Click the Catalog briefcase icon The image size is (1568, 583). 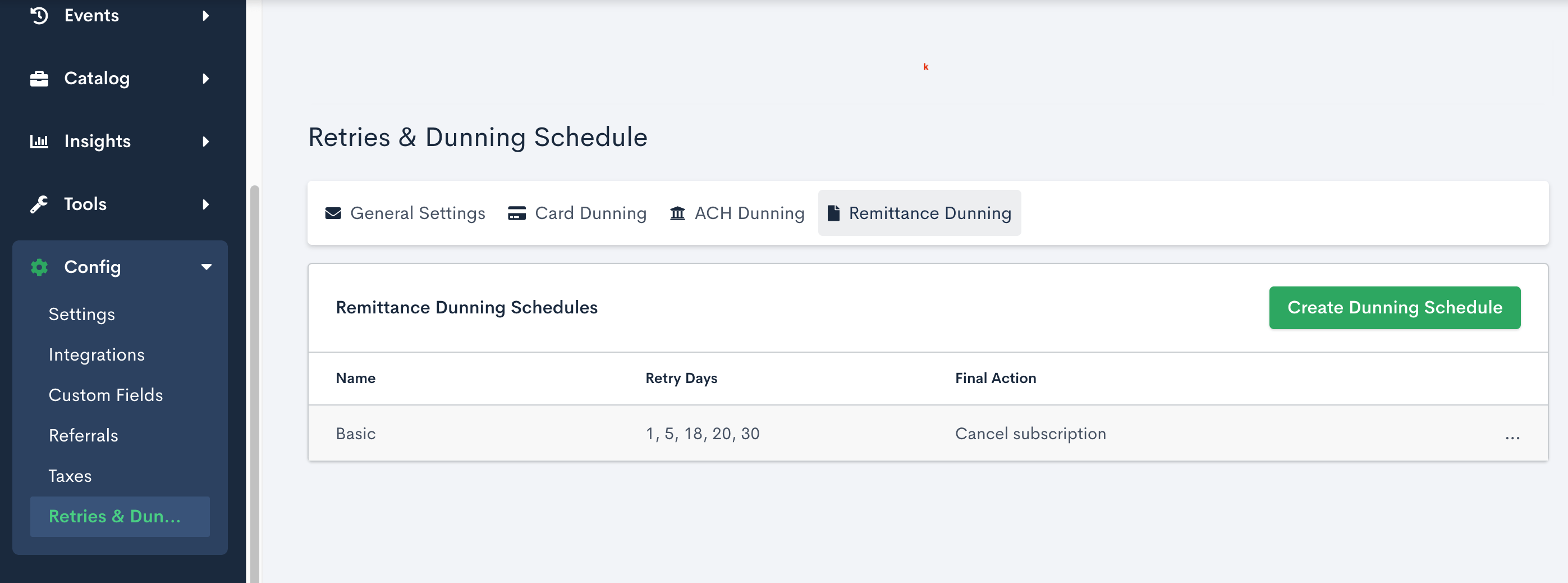[39, 79]
